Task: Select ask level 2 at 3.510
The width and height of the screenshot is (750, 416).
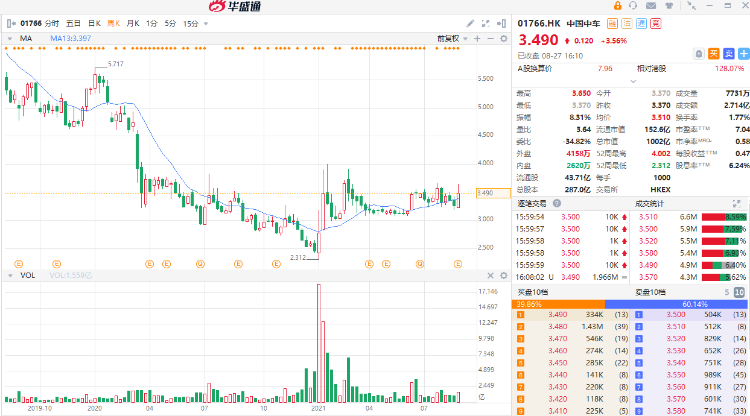Action: coord(690,327)
